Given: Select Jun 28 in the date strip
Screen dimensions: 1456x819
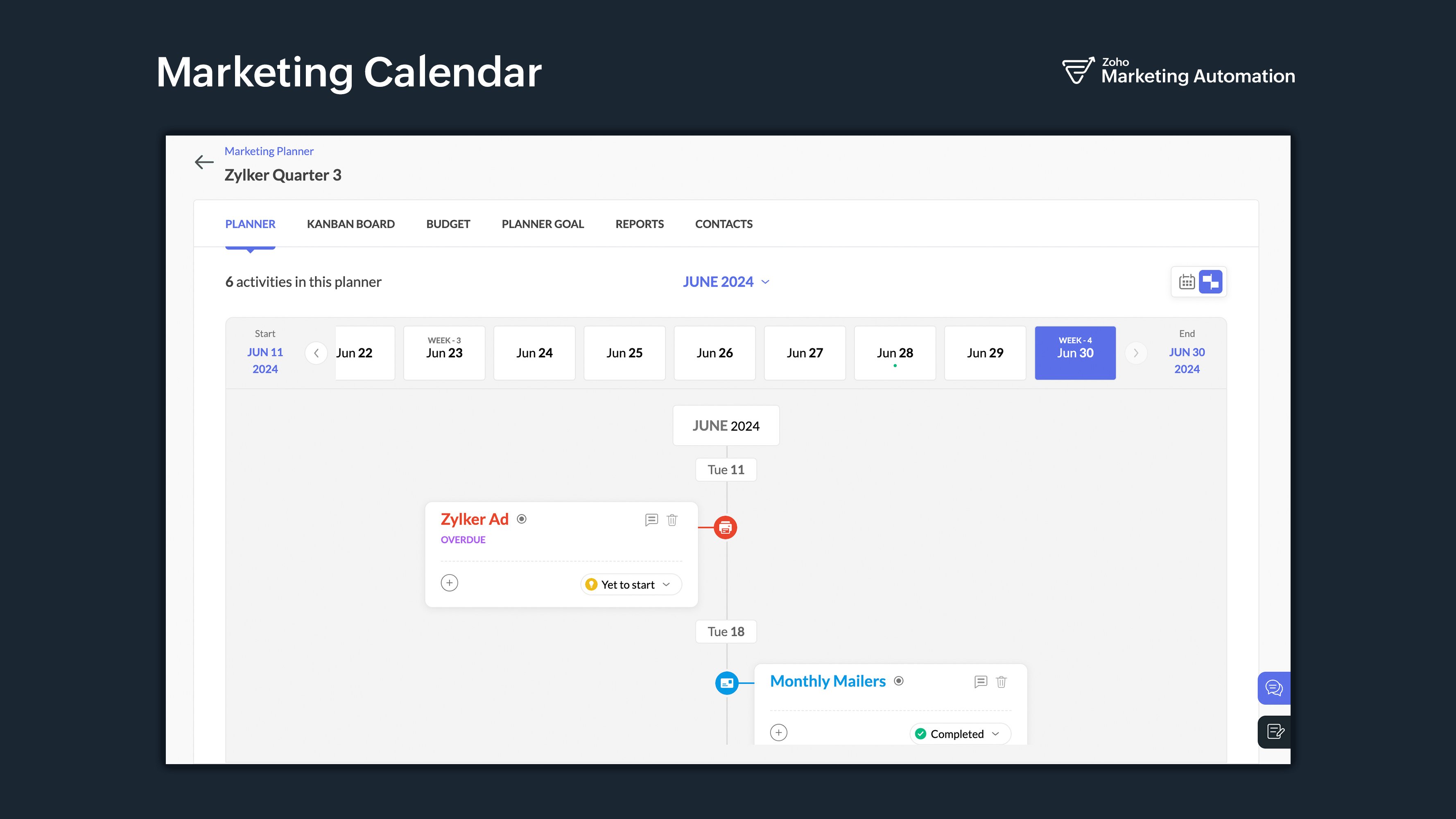Looking at the screenshot, I should [x=895, y=353].
